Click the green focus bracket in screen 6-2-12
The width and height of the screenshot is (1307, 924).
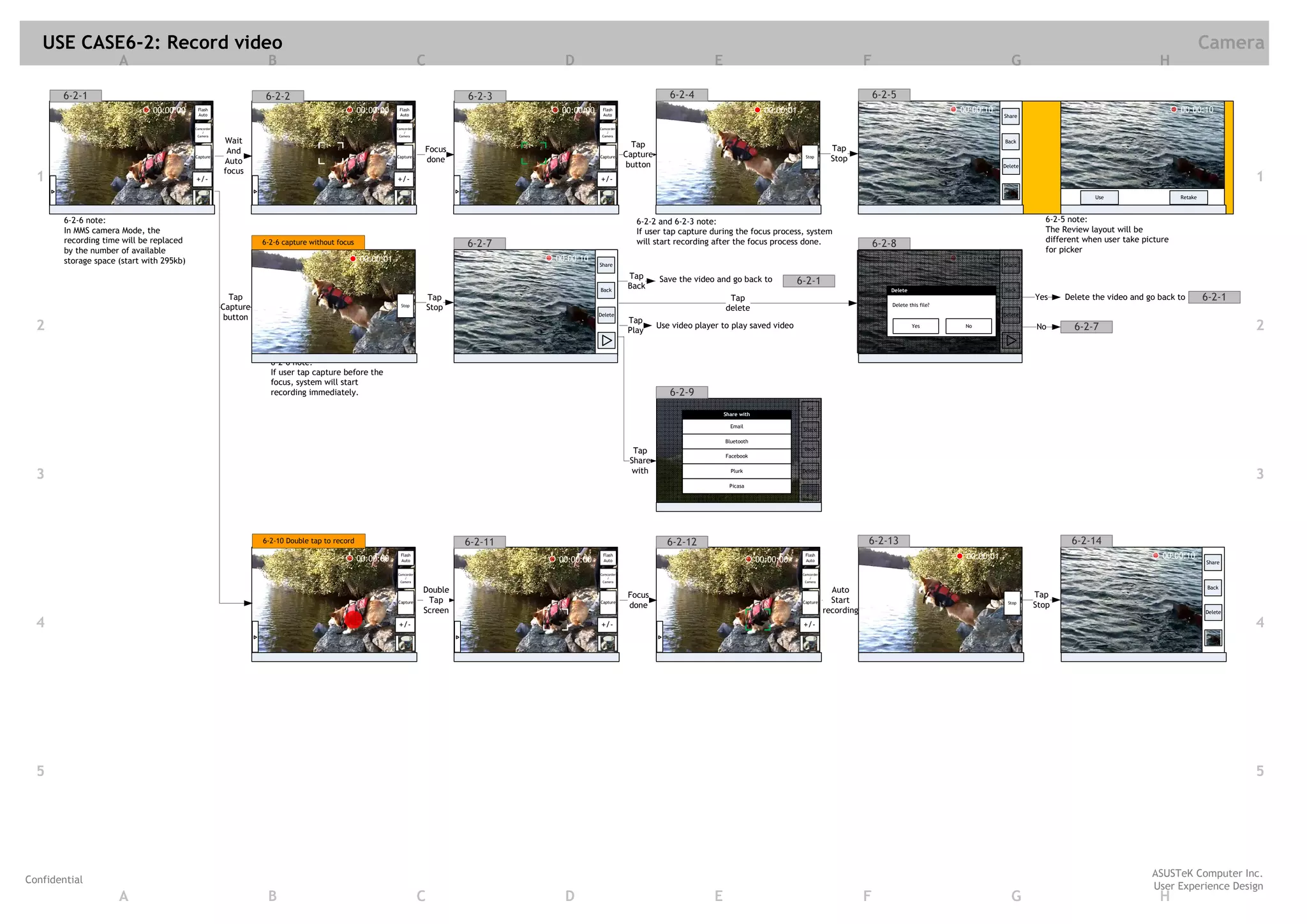[x=758, y=618]
